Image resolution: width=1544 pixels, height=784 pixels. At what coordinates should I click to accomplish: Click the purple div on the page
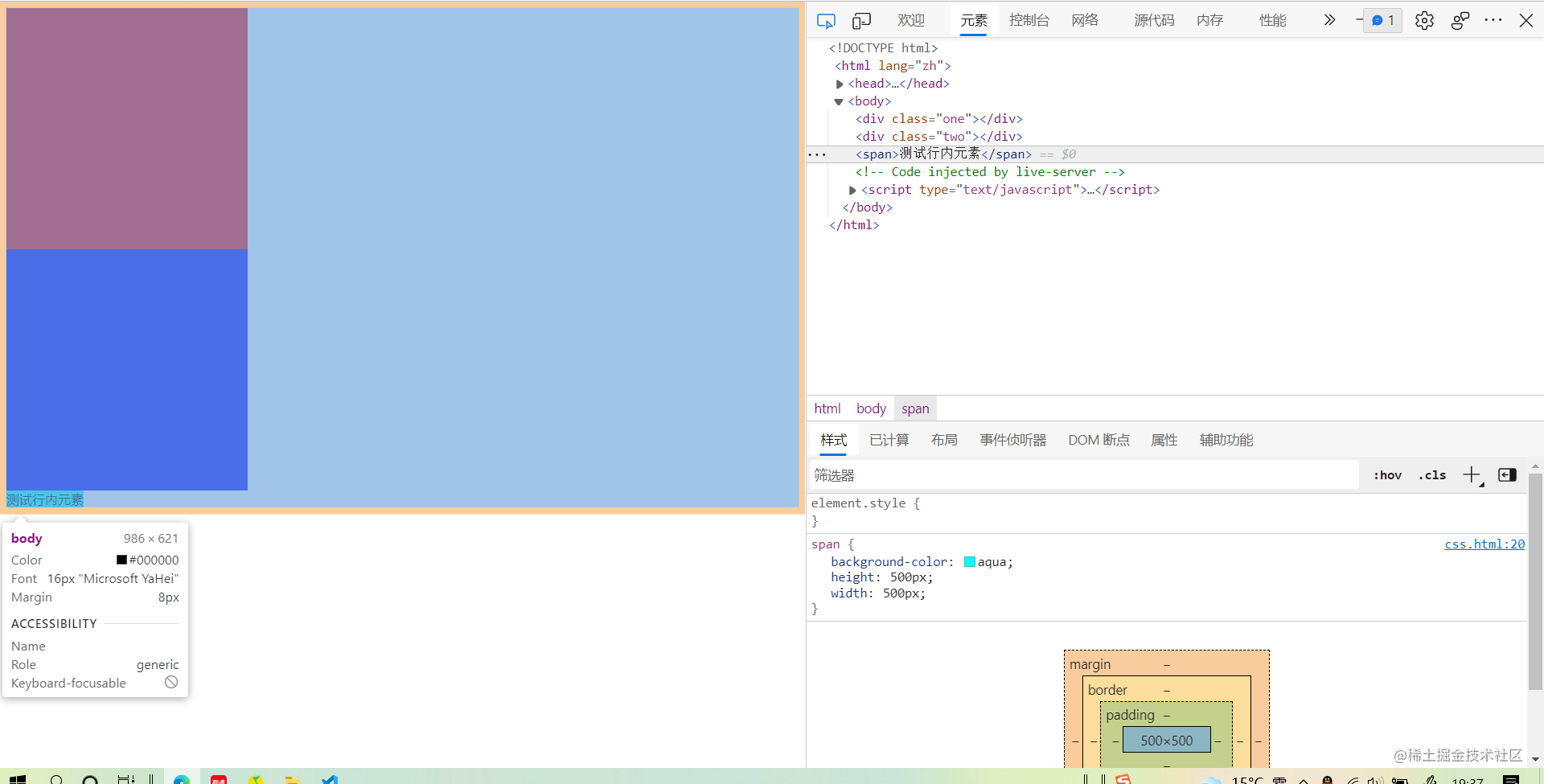tap(127, 129)
